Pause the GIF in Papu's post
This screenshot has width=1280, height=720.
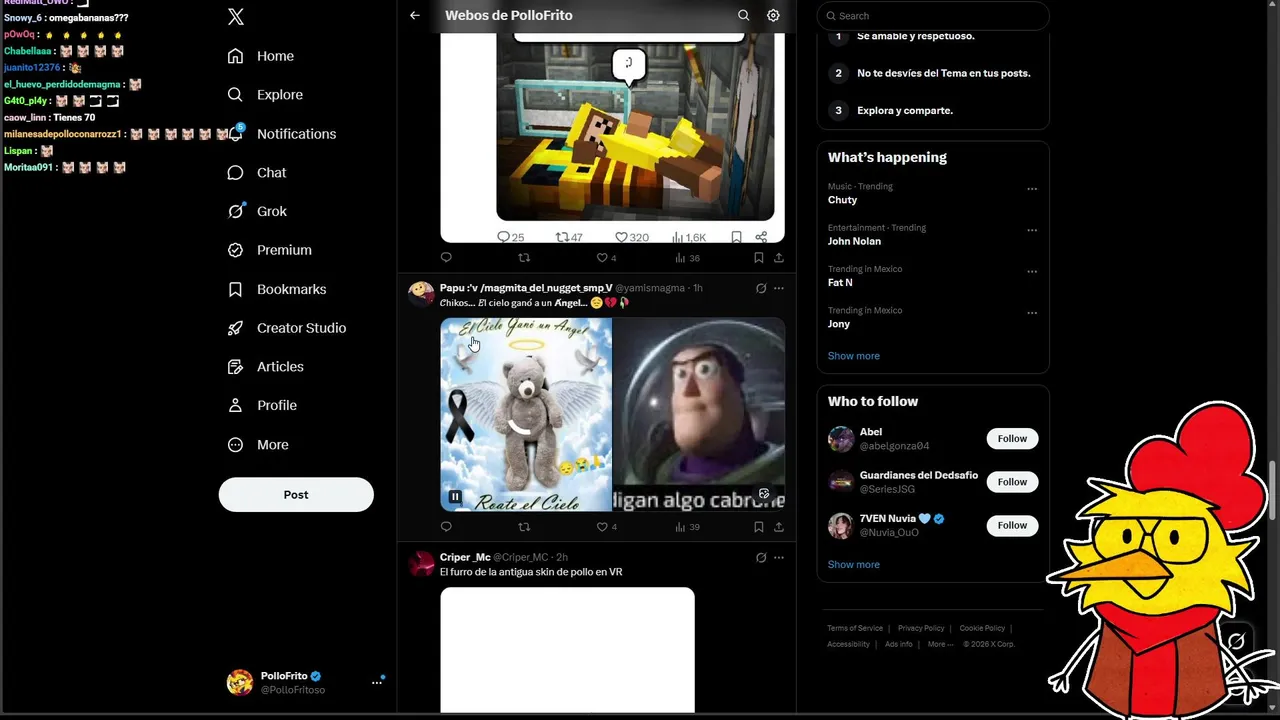455,496
